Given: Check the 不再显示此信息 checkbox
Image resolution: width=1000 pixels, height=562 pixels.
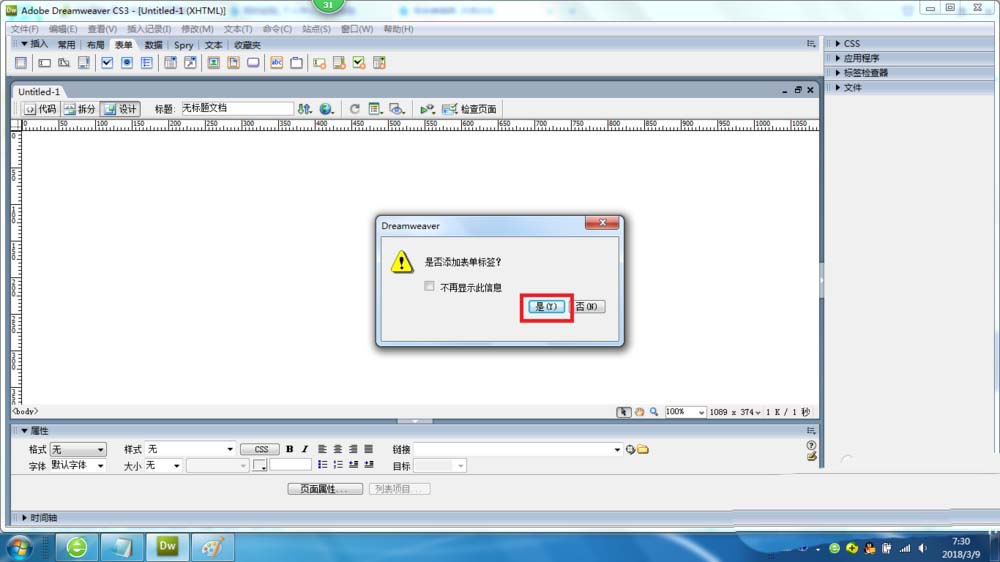Looking at the screenshot, I should pyautogui.click(x=429, y=286).
